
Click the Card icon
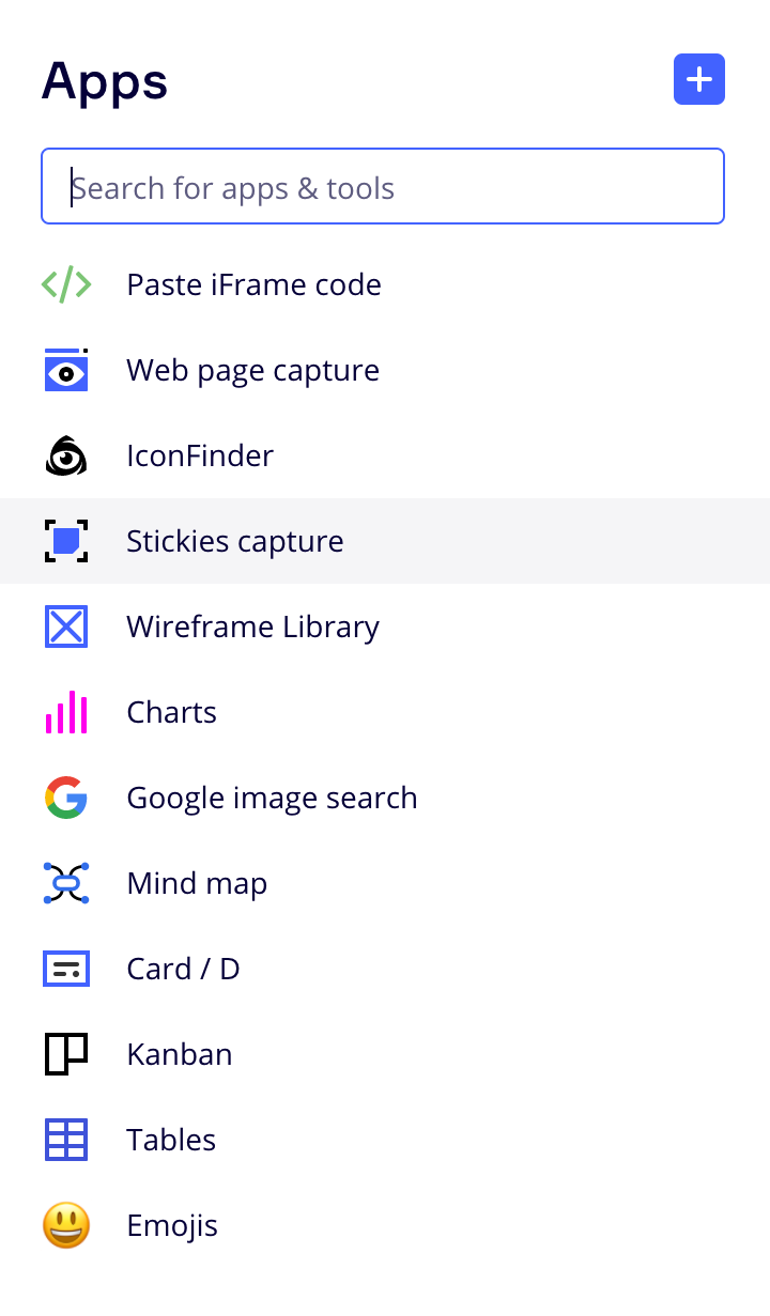(x=66, y=969)
